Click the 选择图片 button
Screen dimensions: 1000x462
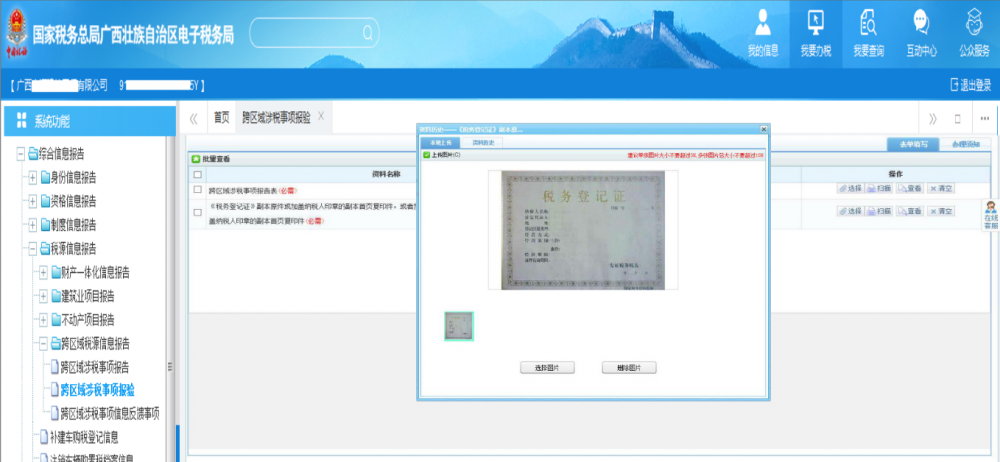click(547, 368)
